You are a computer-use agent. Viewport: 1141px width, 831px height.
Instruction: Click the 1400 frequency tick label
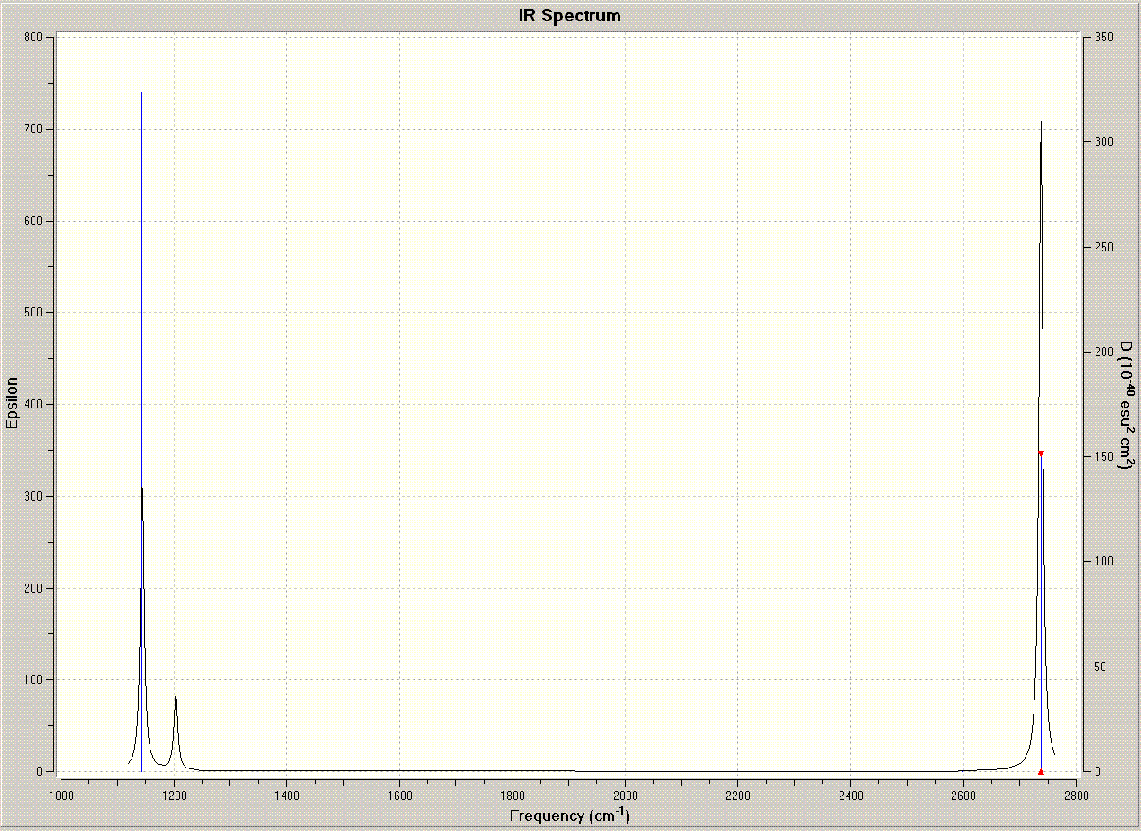(x=287, y=795)
